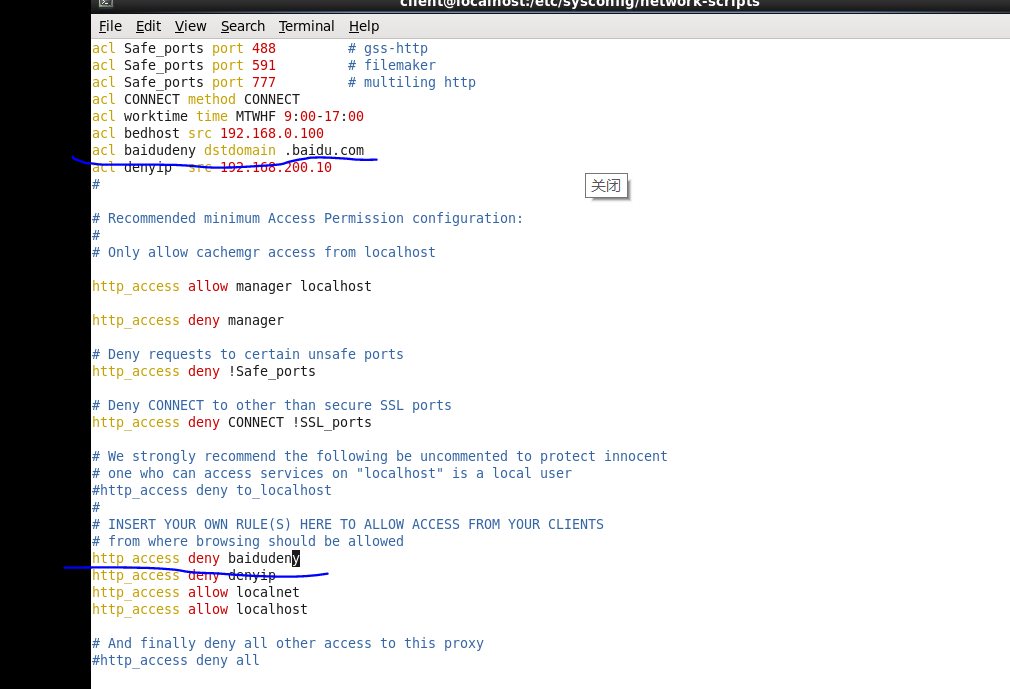The image size is (1010, 689).
Task: Open the View menu
Action: tap(191, 26)
